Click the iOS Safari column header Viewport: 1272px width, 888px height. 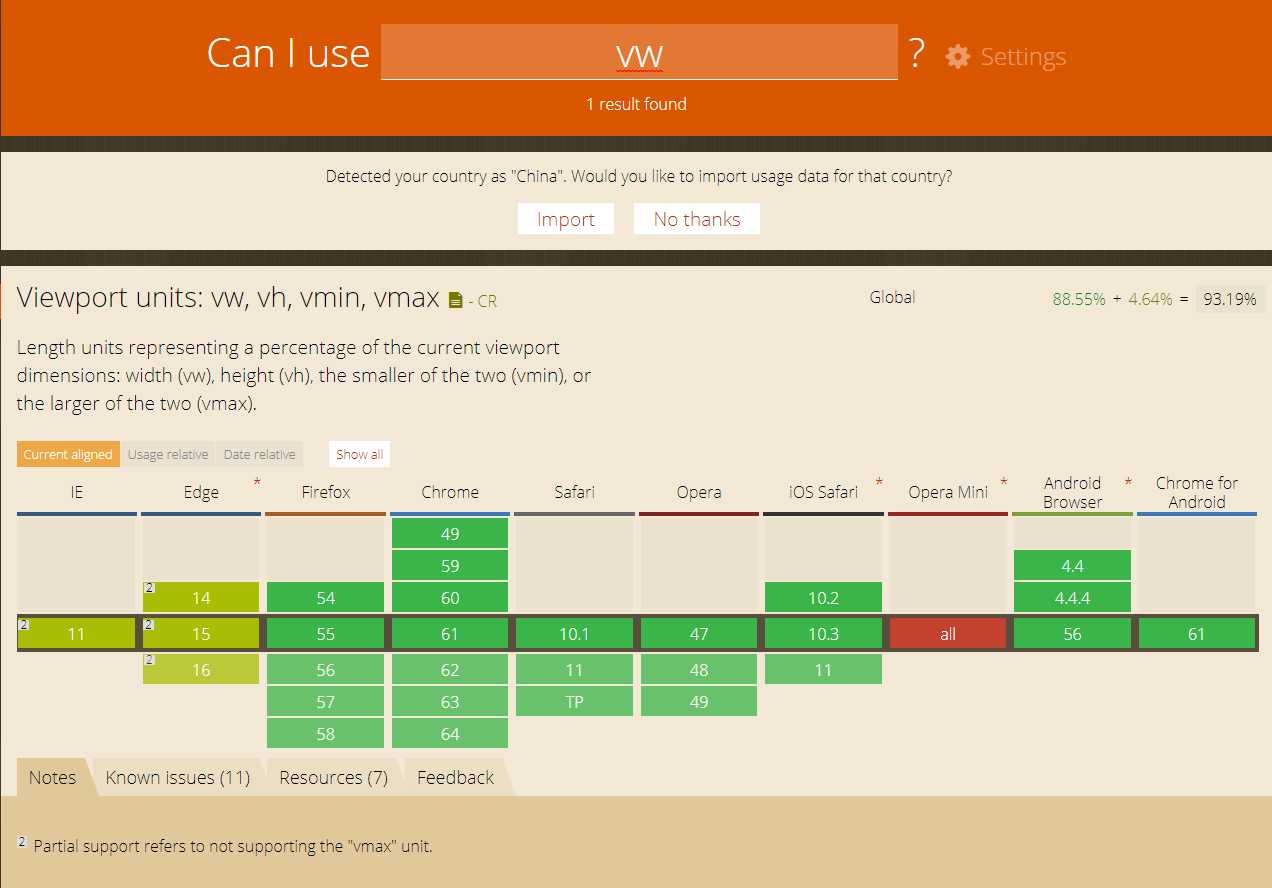(823, 492)
